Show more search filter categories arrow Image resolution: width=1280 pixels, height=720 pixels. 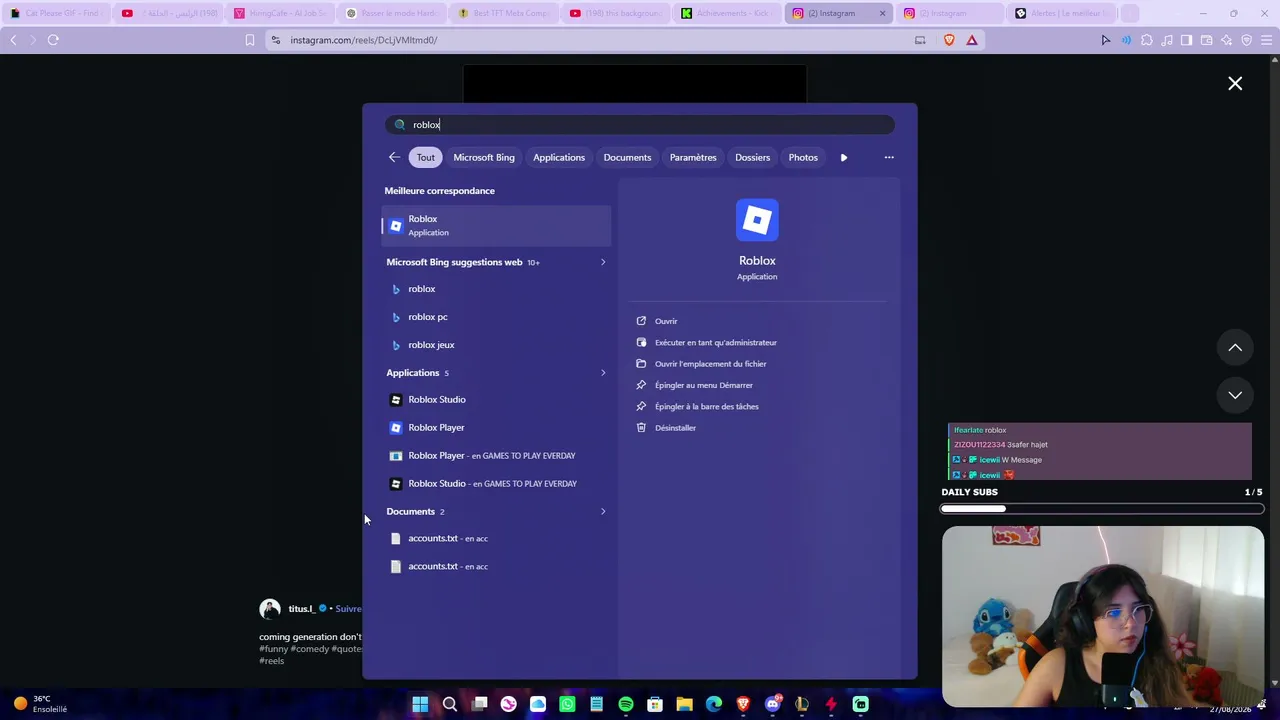(x=844, y=157)
